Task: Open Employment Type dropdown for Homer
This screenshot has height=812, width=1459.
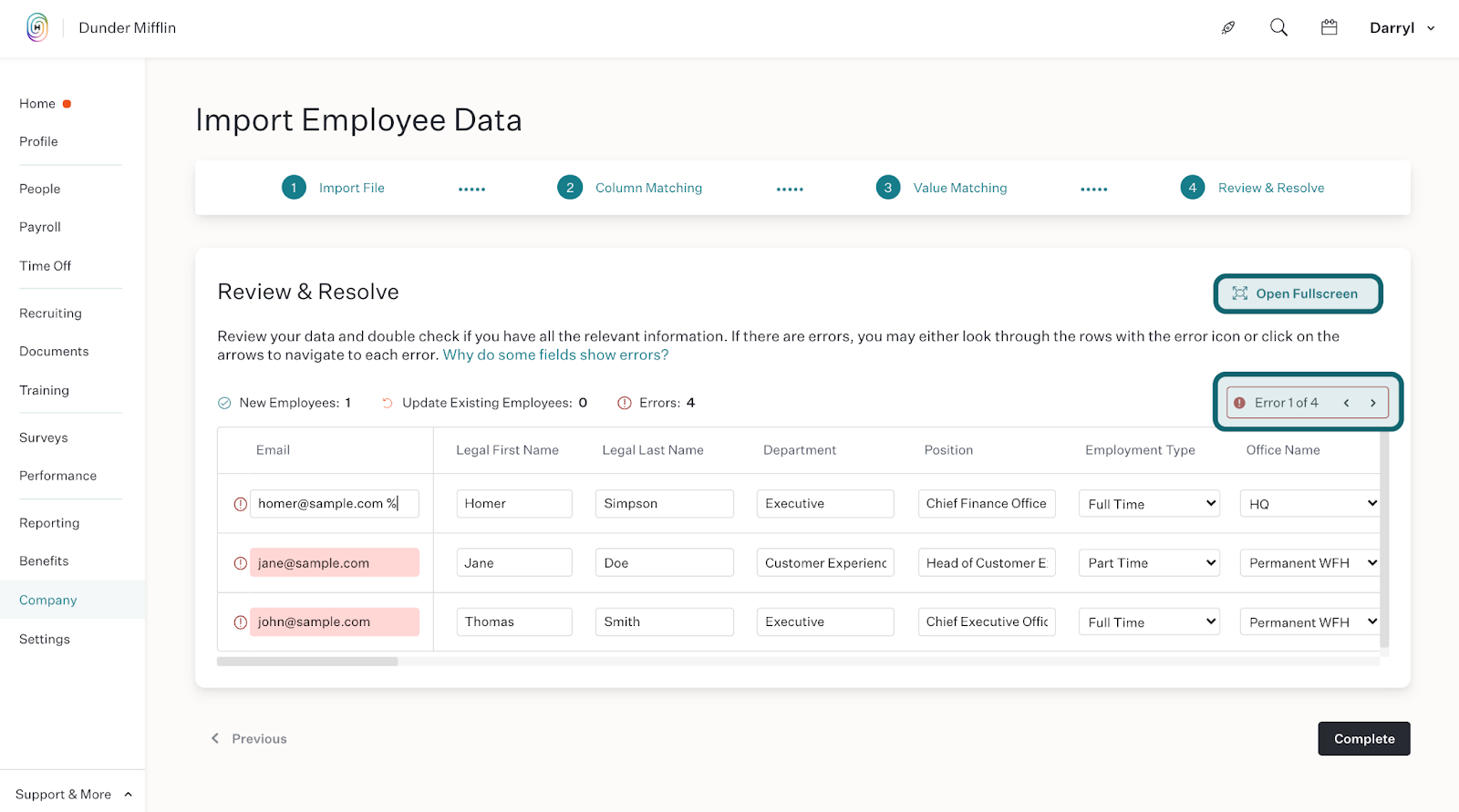Action: click(1149, 504)
